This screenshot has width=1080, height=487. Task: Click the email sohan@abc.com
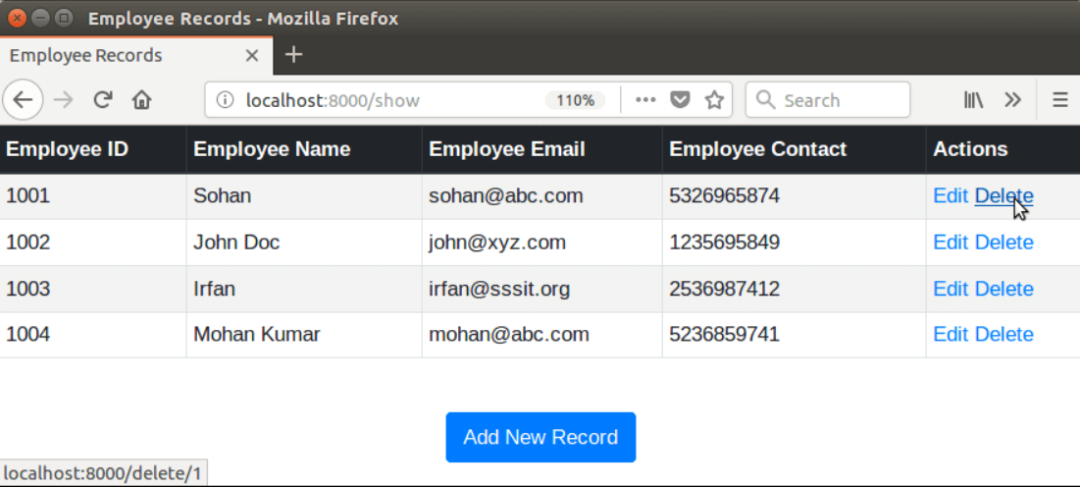(x=506, y=196)
